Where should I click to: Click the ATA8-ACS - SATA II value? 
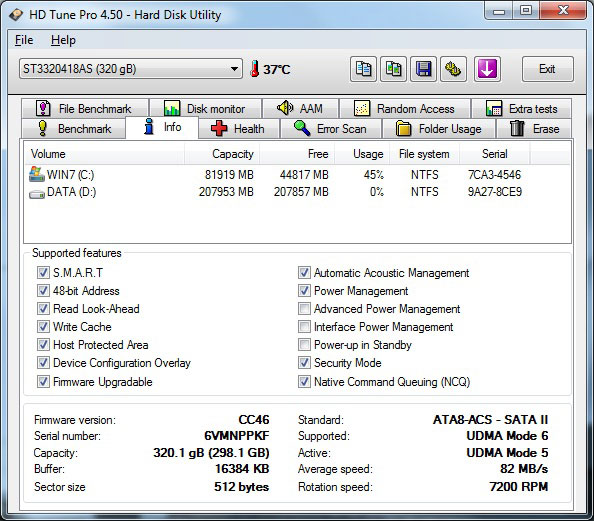point(491,419)
